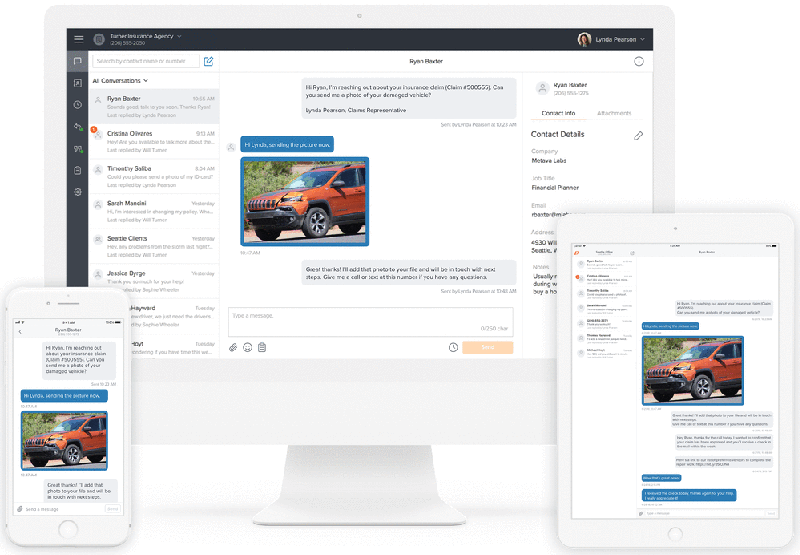800x555 pixels.
Task: Open the Contacts icon in desktop sidebar
Action: pos(78,83)
